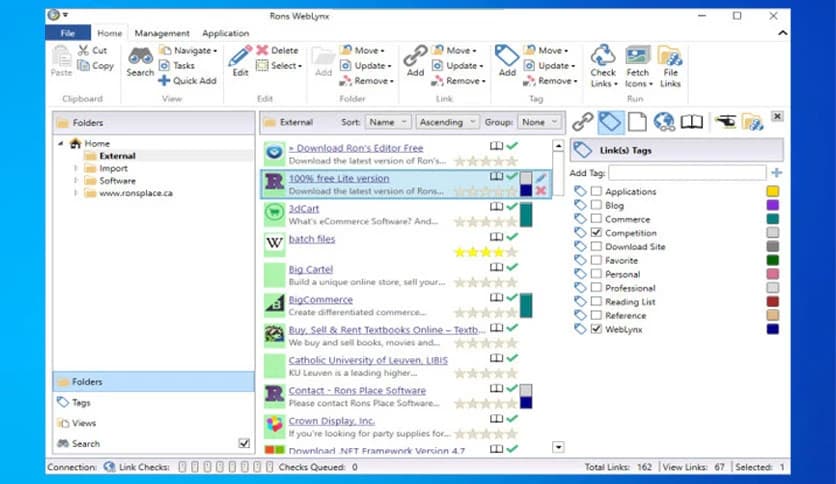
Task: Click the Connection globe status icon
Action: 109,467
